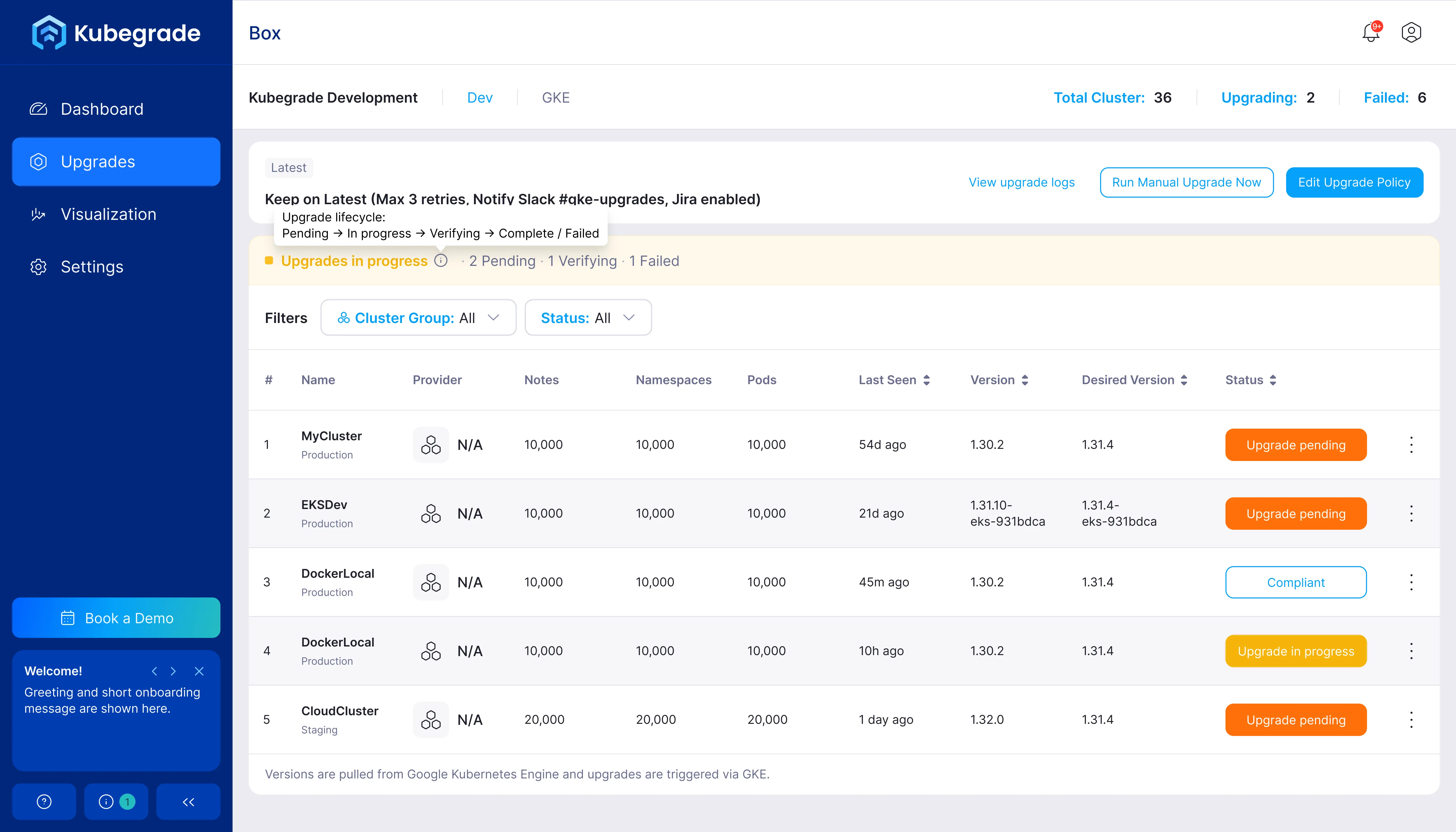The width and height of the screenshot is (1456, 832).
Task: Click Edit Upgrade Policy button
Action: [x=1354, y=182]
